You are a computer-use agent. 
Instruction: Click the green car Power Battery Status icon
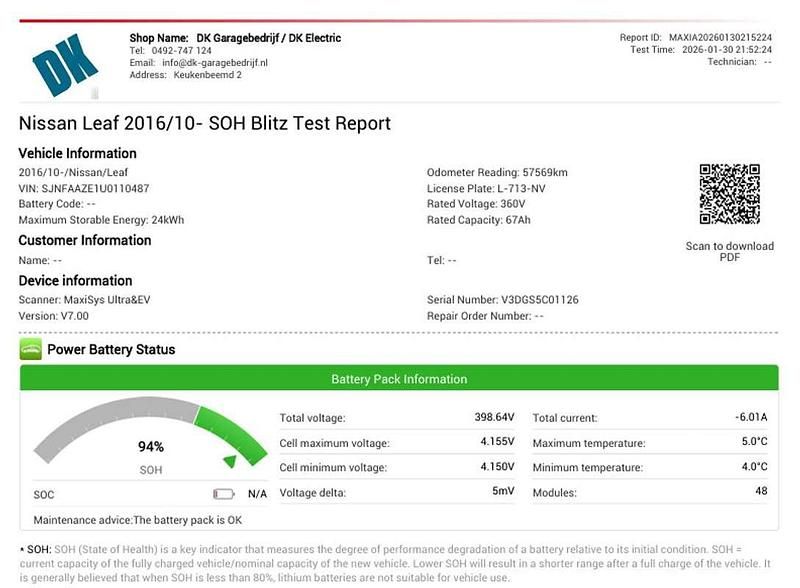[30, 350]
